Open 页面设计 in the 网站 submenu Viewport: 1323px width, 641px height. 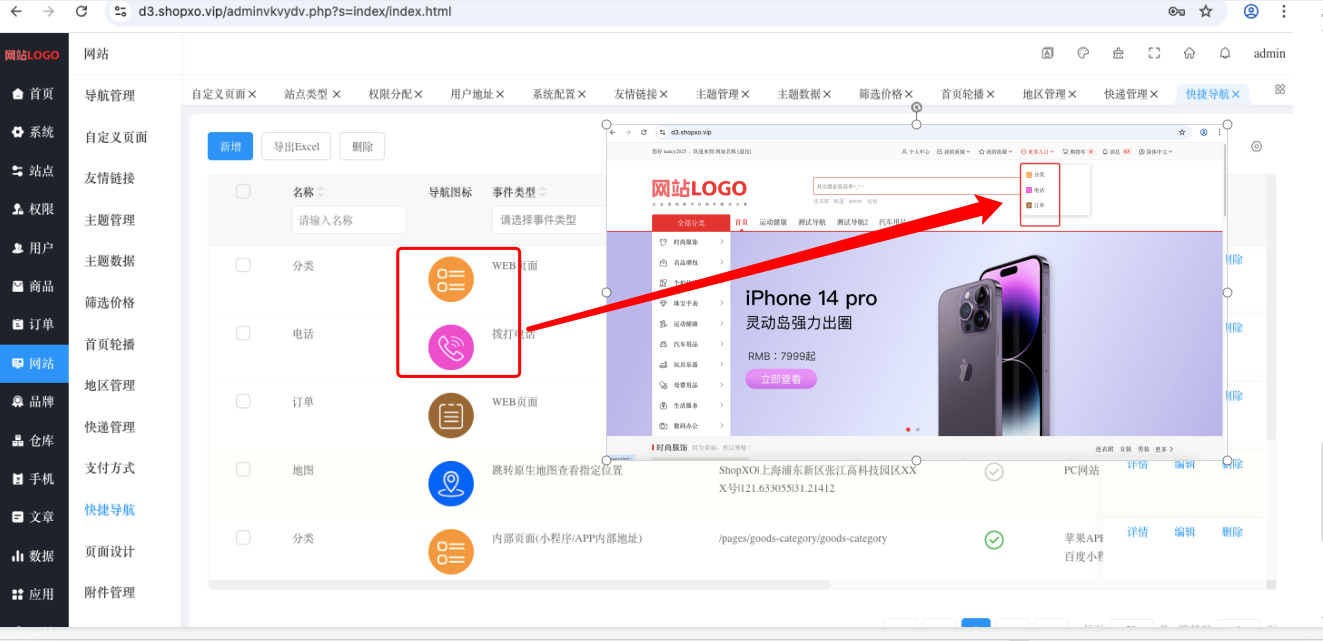tap(110, 551)
